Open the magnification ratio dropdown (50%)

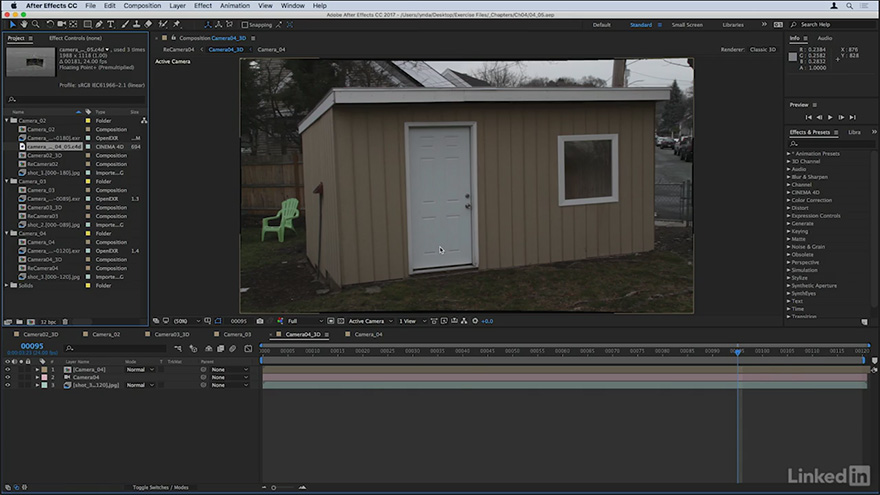187,321
